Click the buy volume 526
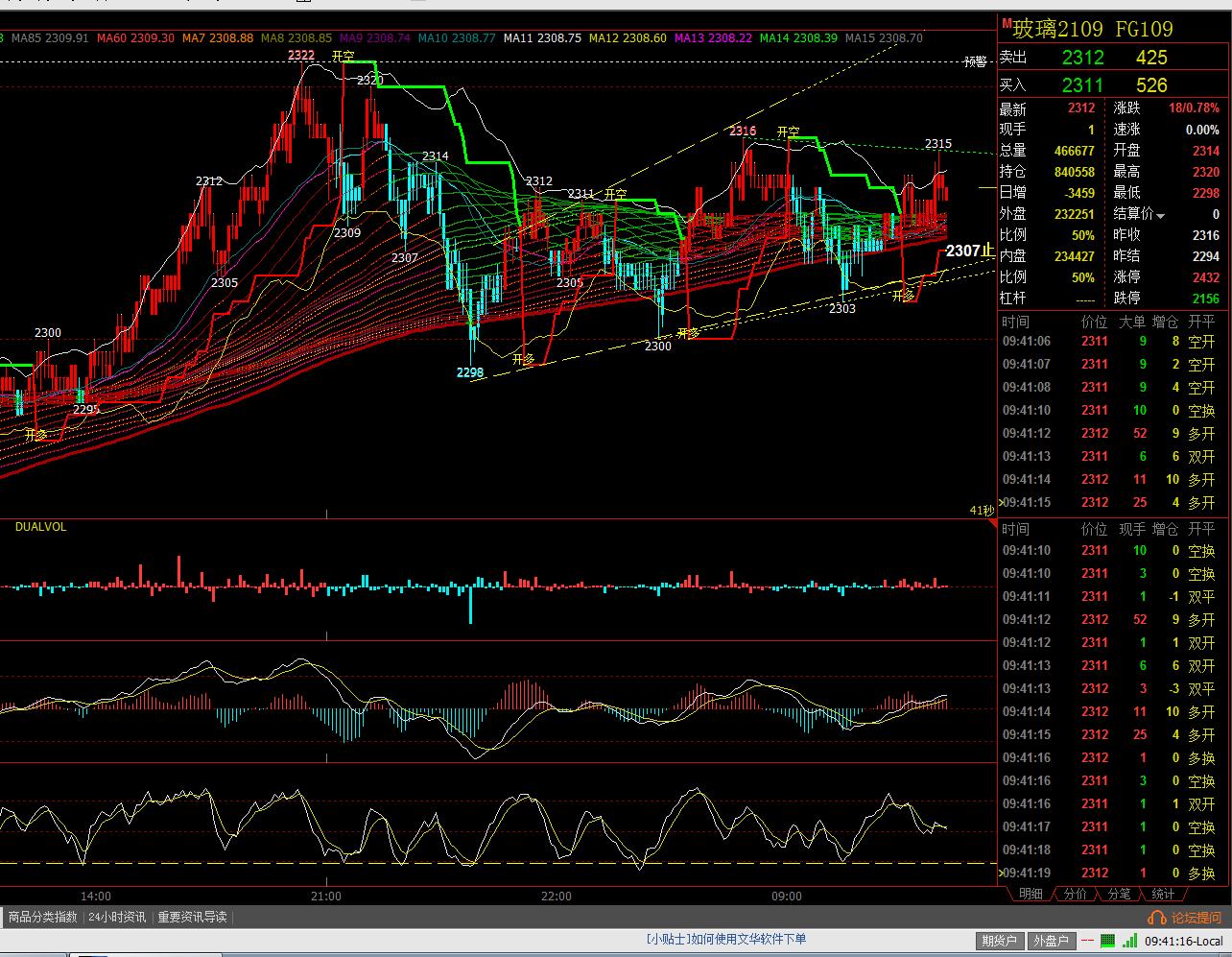The height and width of the screenshot is (957, 1232). (x=1151, y=85)
